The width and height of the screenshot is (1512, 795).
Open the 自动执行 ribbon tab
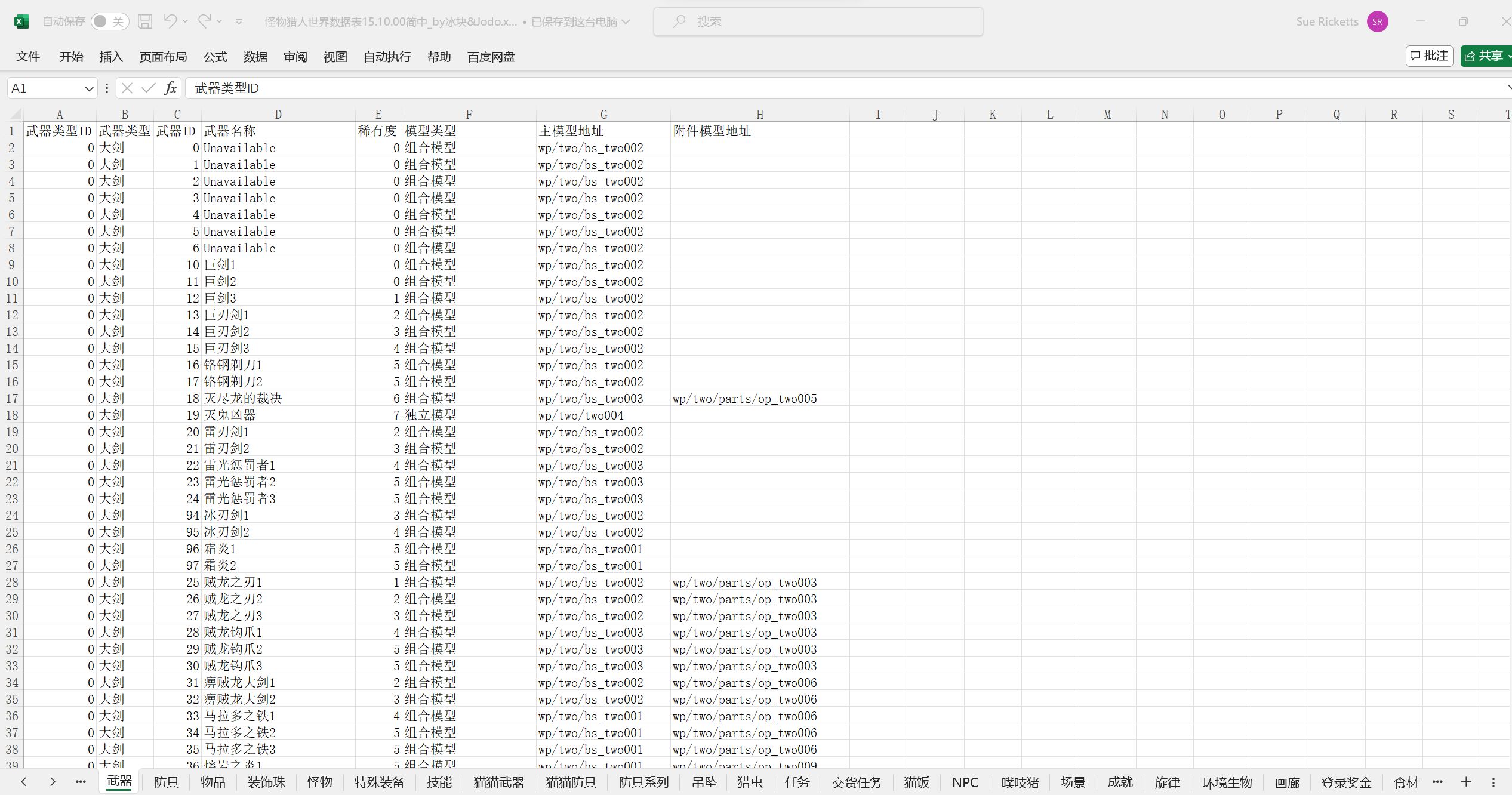click(387, 57)
